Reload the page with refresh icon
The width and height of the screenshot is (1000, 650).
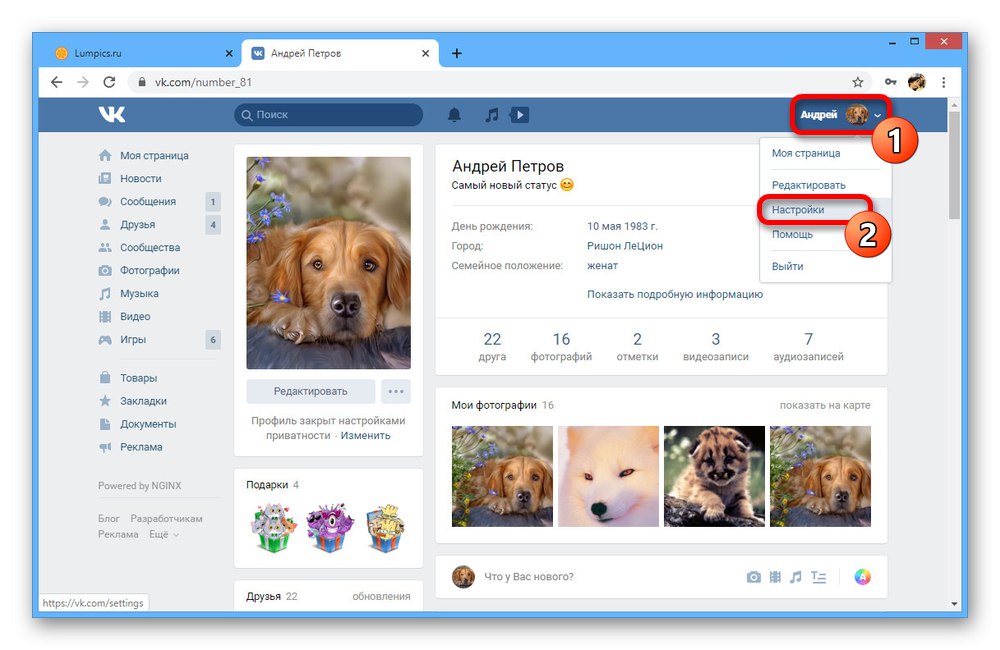109,82
